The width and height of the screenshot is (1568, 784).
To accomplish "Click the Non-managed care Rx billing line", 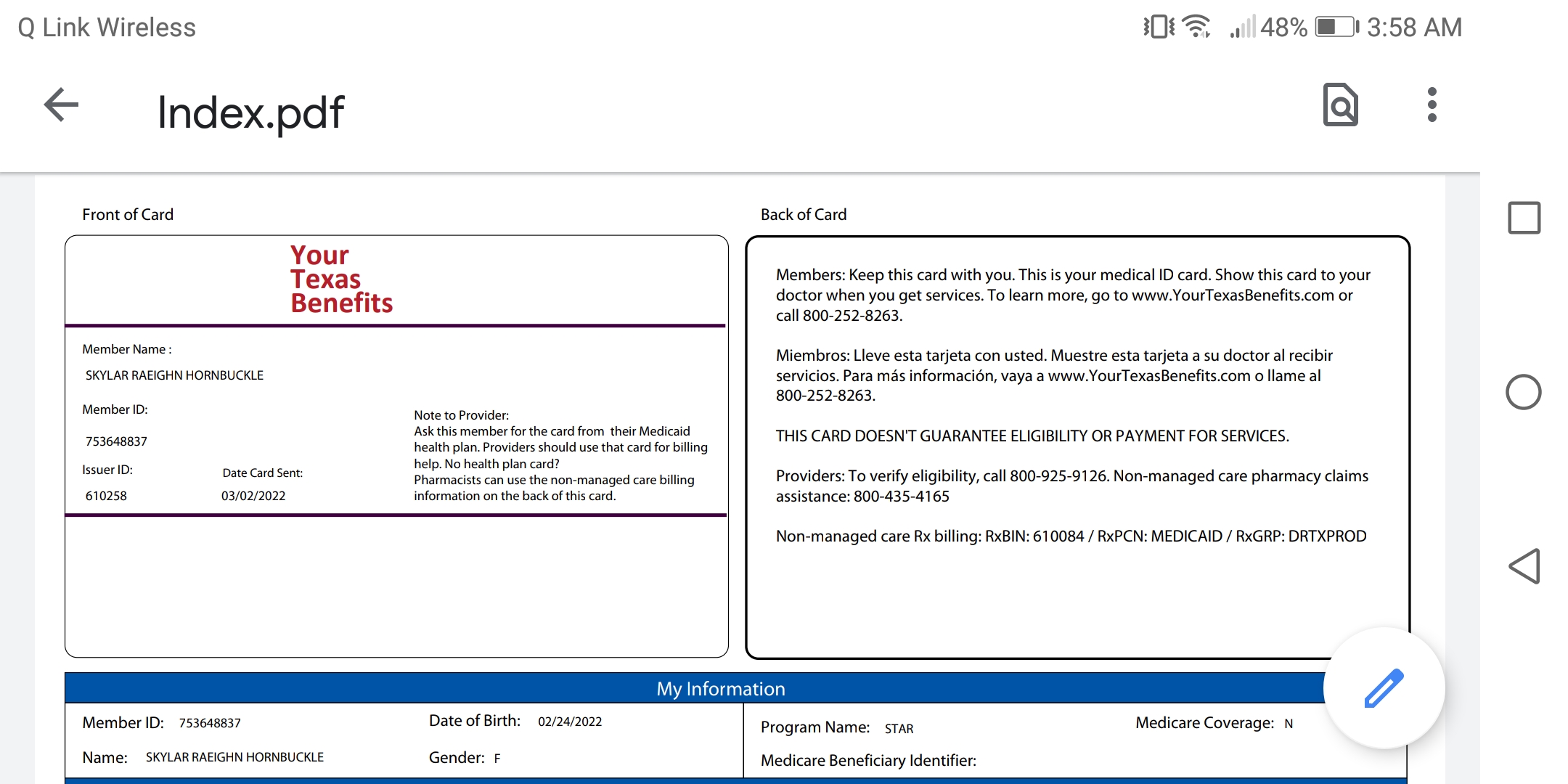I will 1071,536.
